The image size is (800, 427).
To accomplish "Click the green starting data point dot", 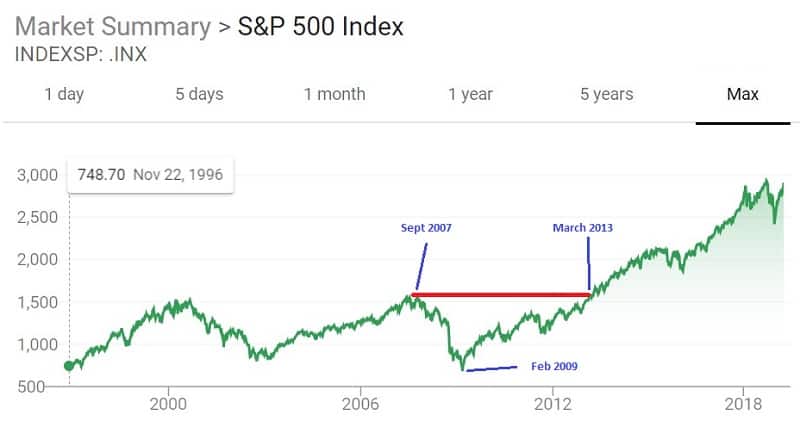I will 69,366.
